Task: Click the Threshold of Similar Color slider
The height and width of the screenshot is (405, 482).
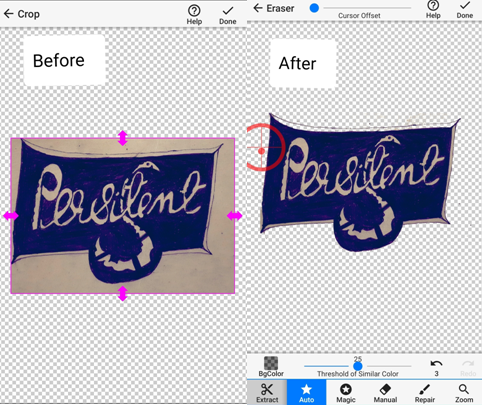Action: tap(358, 366)
